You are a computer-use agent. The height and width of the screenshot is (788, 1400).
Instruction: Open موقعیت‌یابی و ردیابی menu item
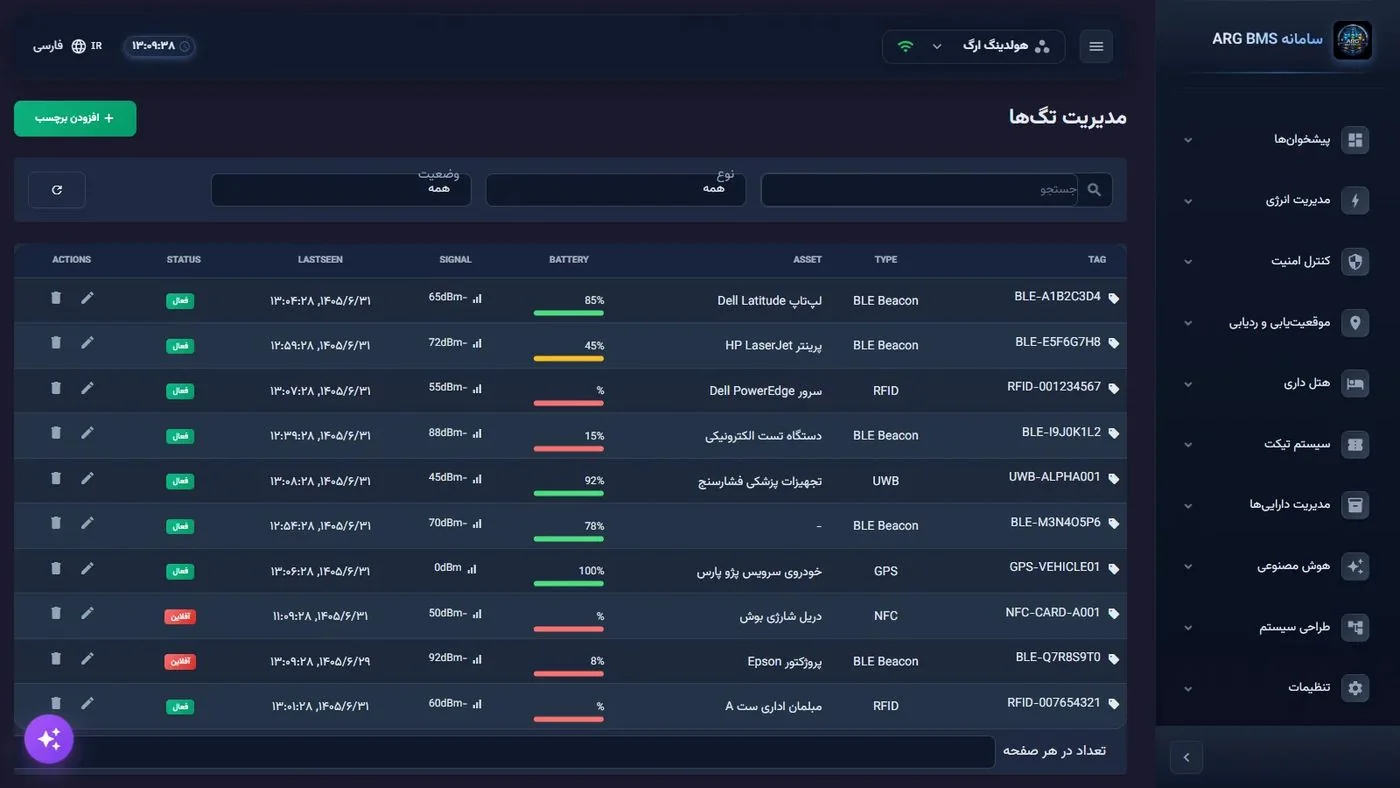click(1277, 323)
